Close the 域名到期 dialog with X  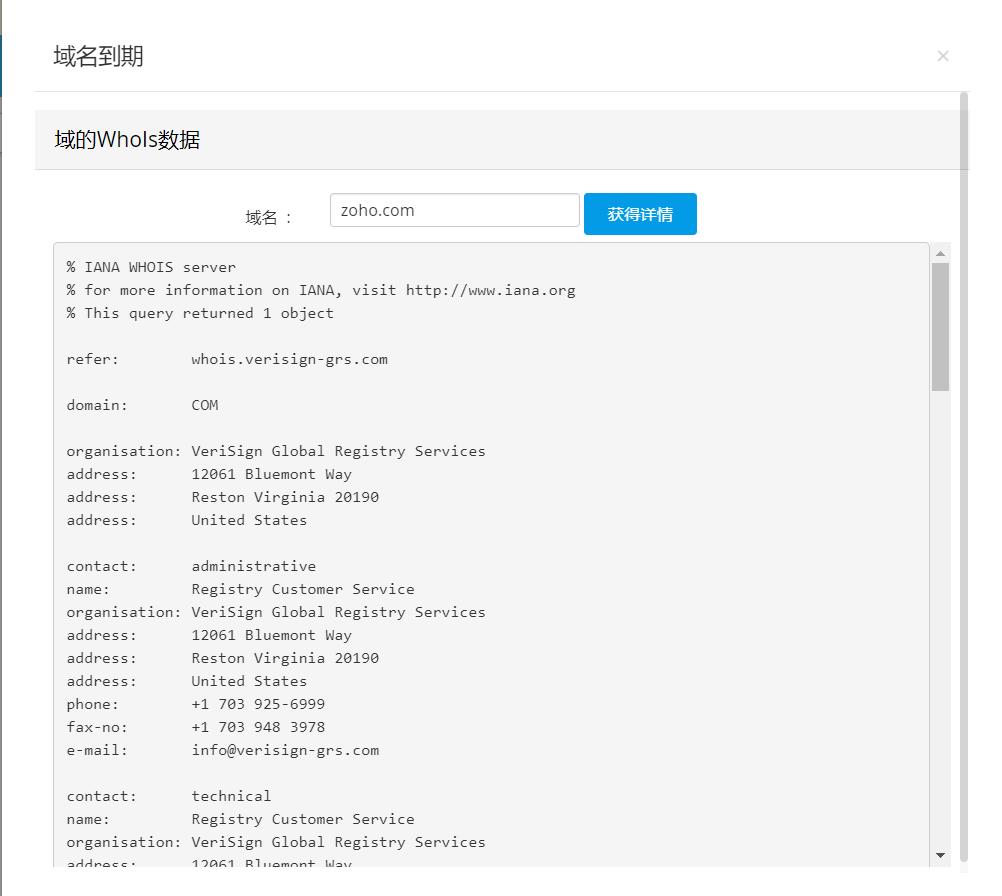(x=943, y=56)
